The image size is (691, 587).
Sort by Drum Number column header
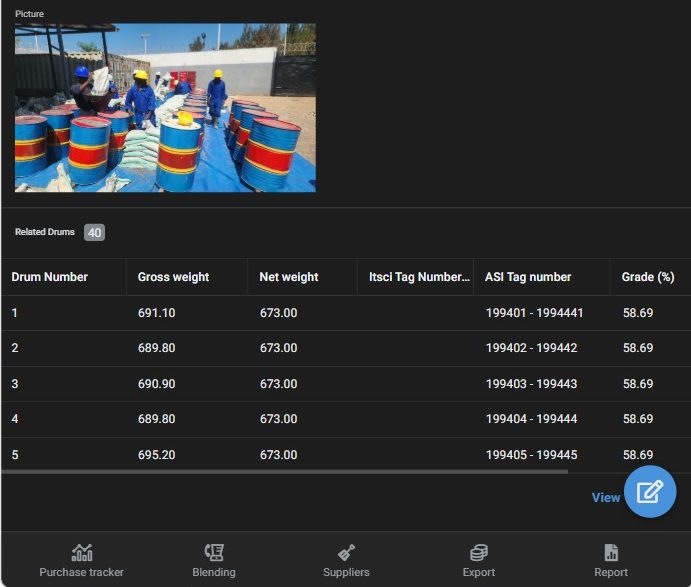[x=50, y=277]
